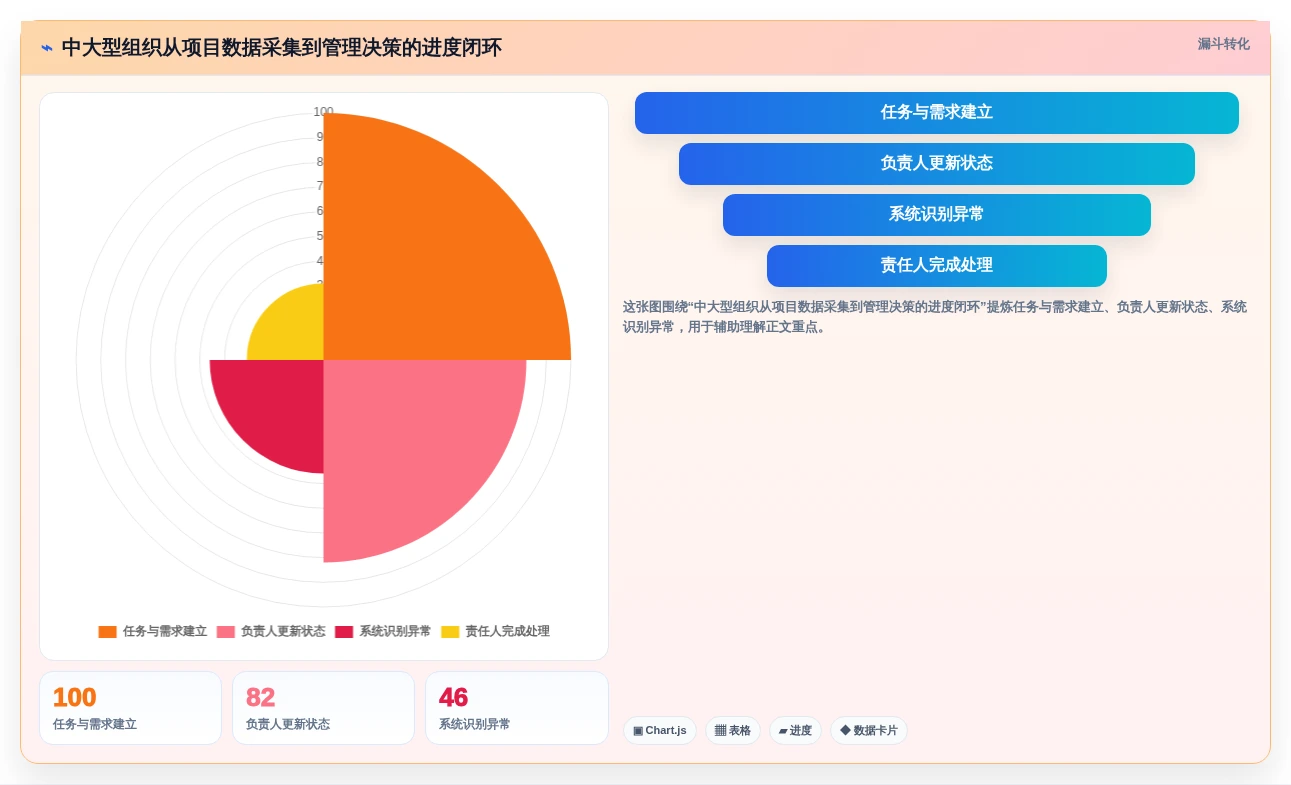Click the 任务与需求建立 legend label
Image resolution: width=1291 pixels, height=785 pixels.
(x=165, y=632)
